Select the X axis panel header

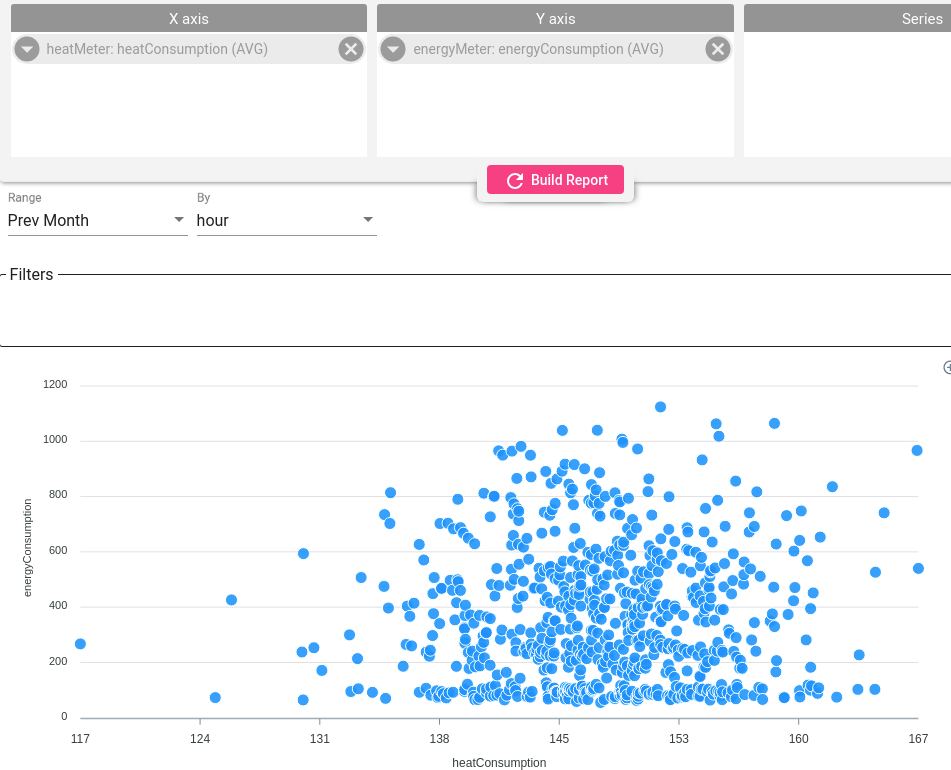coord(189,19)
